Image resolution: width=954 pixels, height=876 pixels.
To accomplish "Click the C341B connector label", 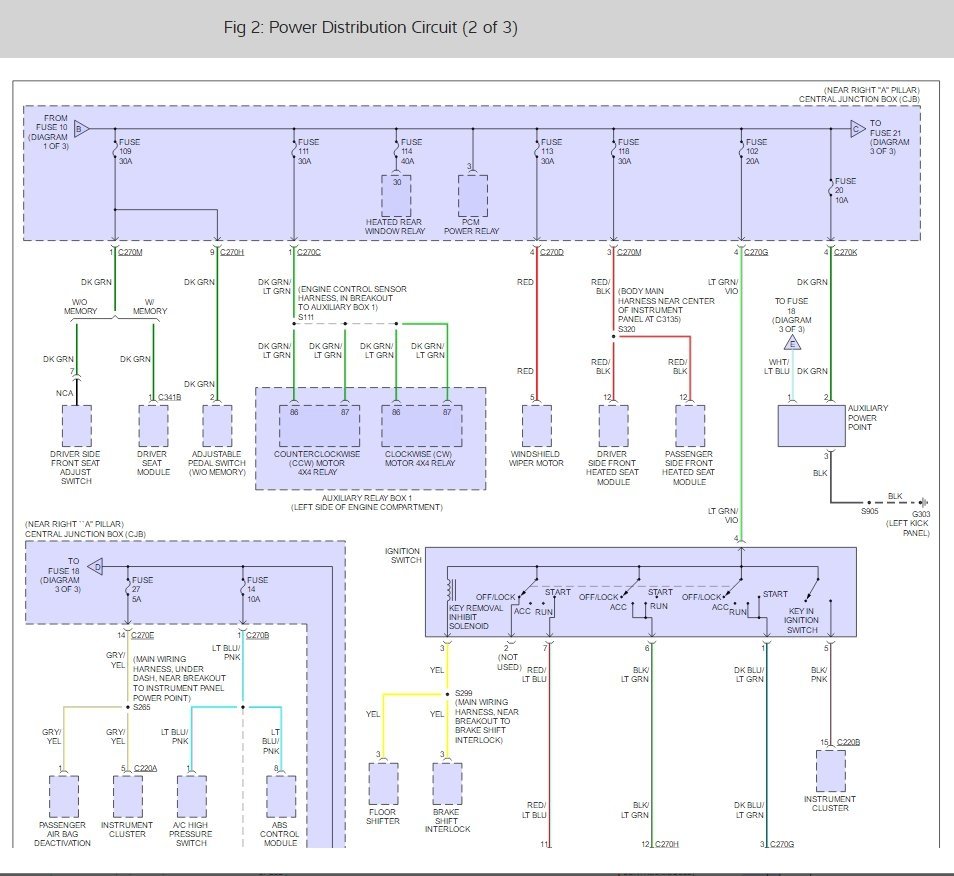I will tap(170, 397).
